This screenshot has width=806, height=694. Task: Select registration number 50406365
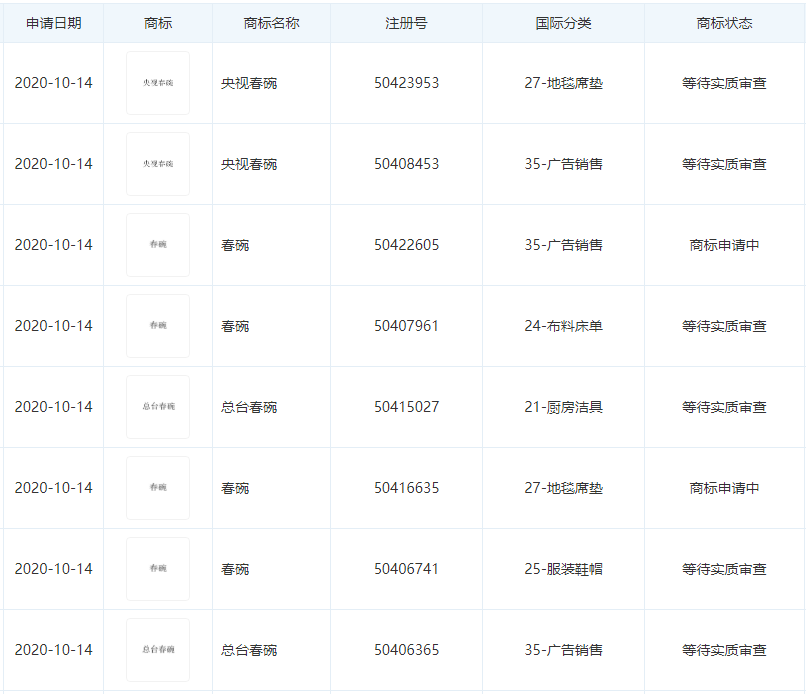click(x=407, y=650)
